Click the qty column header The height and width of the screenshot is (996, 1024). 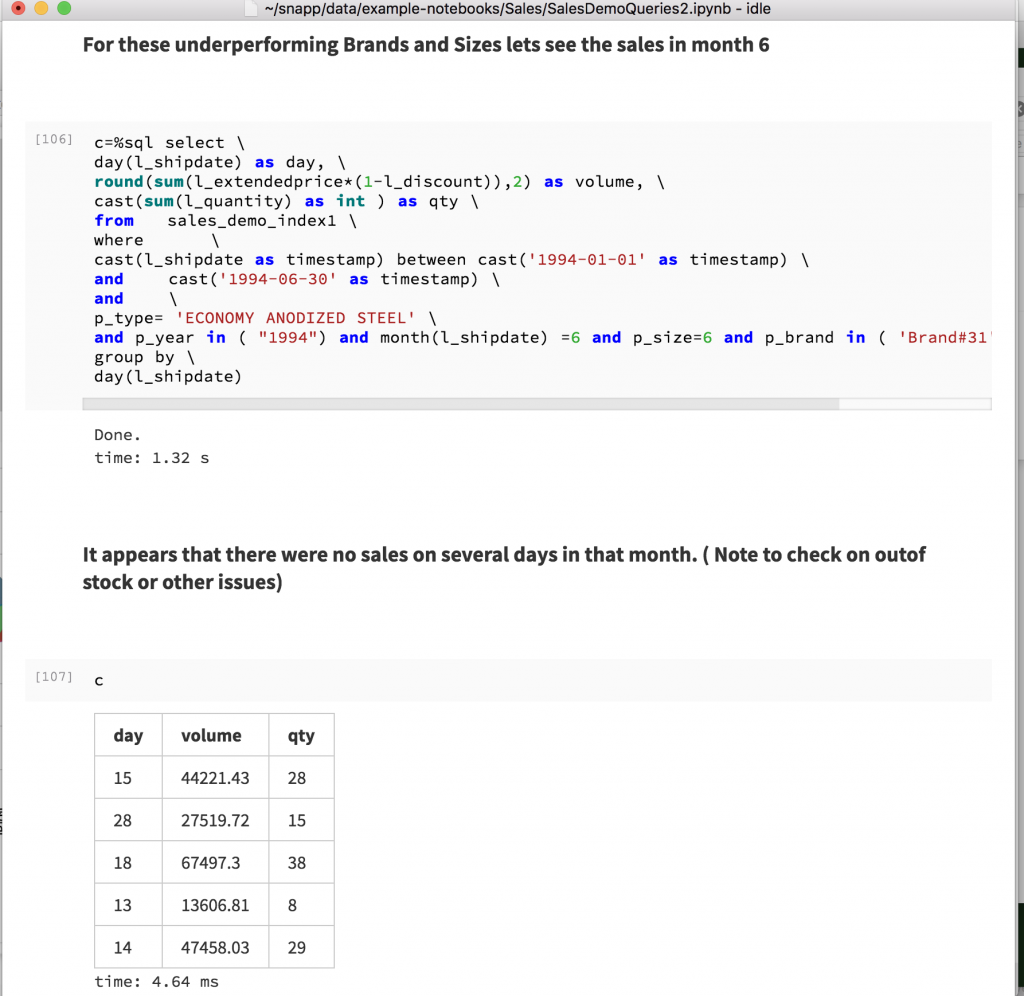pyautogui.click(x=301, y=735)
